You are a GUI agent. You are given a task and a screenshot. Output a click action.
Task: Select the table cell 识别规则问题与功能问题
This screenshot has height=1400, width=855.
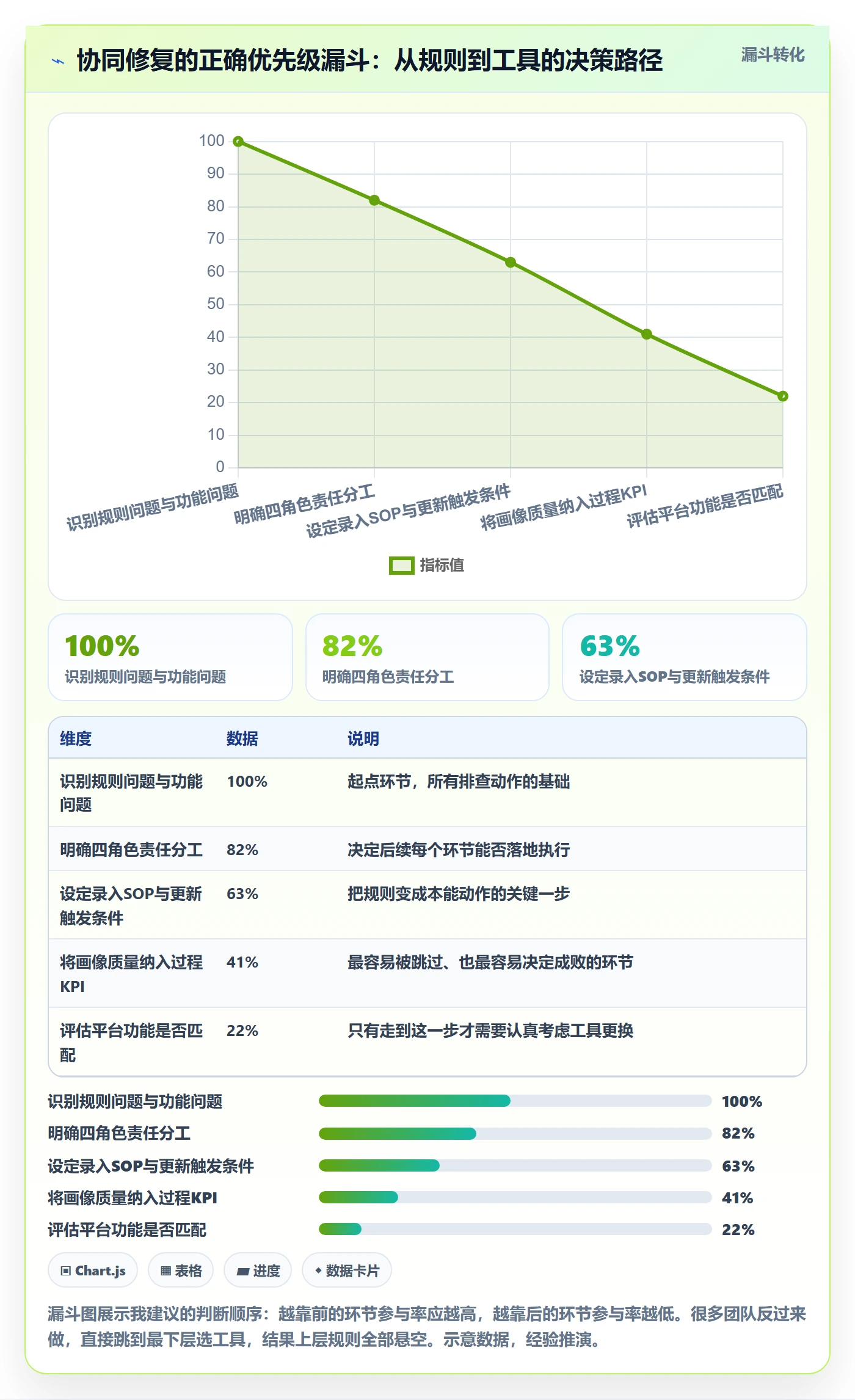click(131, 793)
